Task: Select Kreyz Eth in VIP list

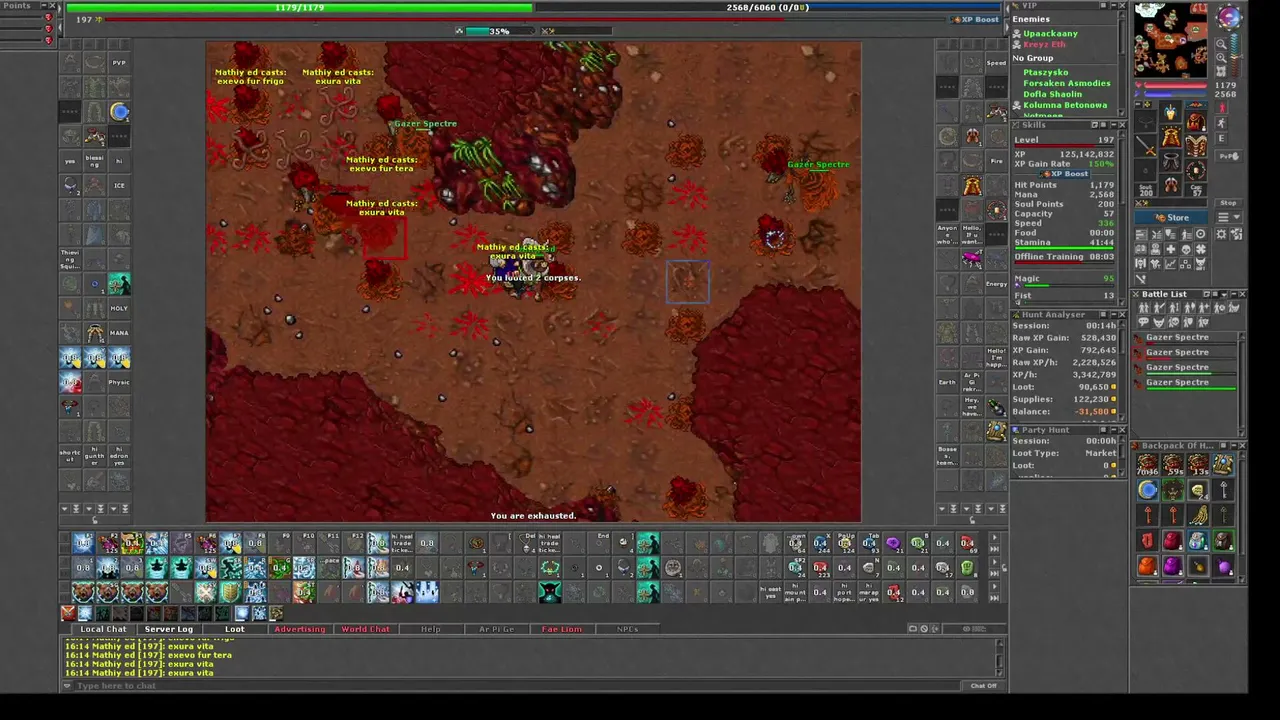Action: pos(1044,45)
